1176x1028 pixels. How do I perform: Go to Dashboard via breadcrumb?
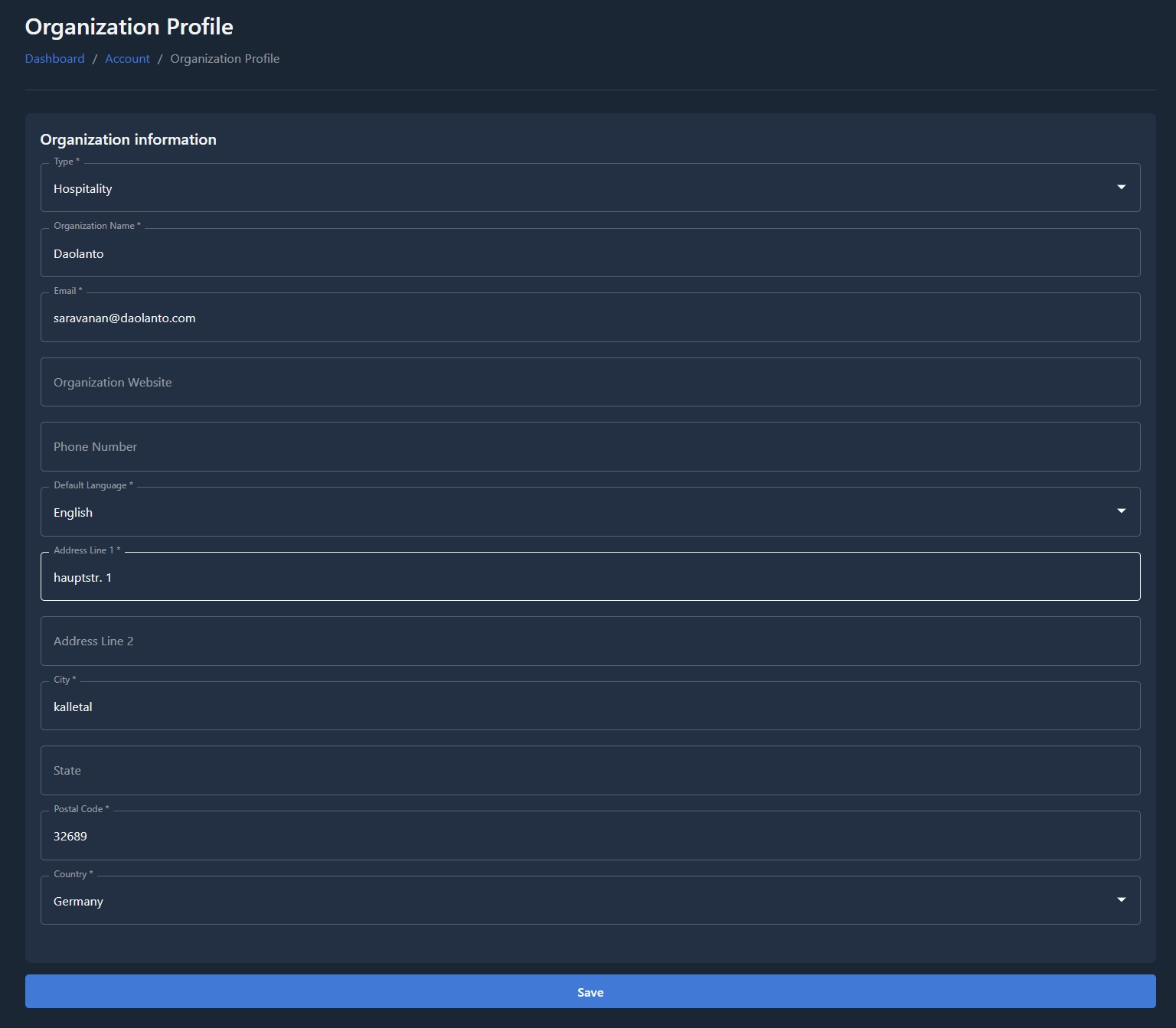point(54,59)
